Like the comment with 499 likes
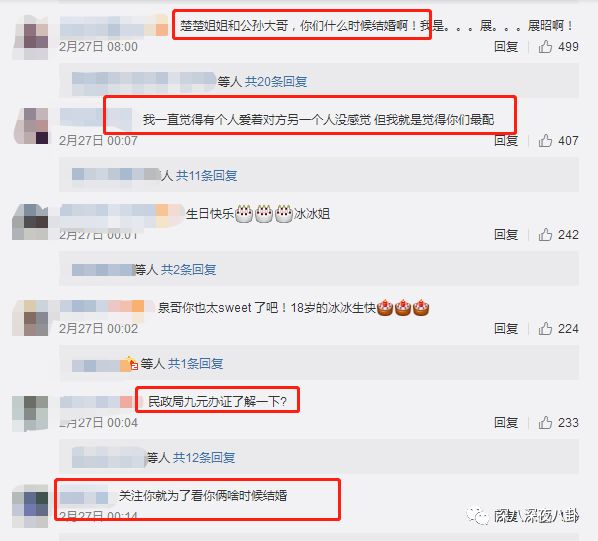This screenshot has width=598, height=541. tap(545, 47)
